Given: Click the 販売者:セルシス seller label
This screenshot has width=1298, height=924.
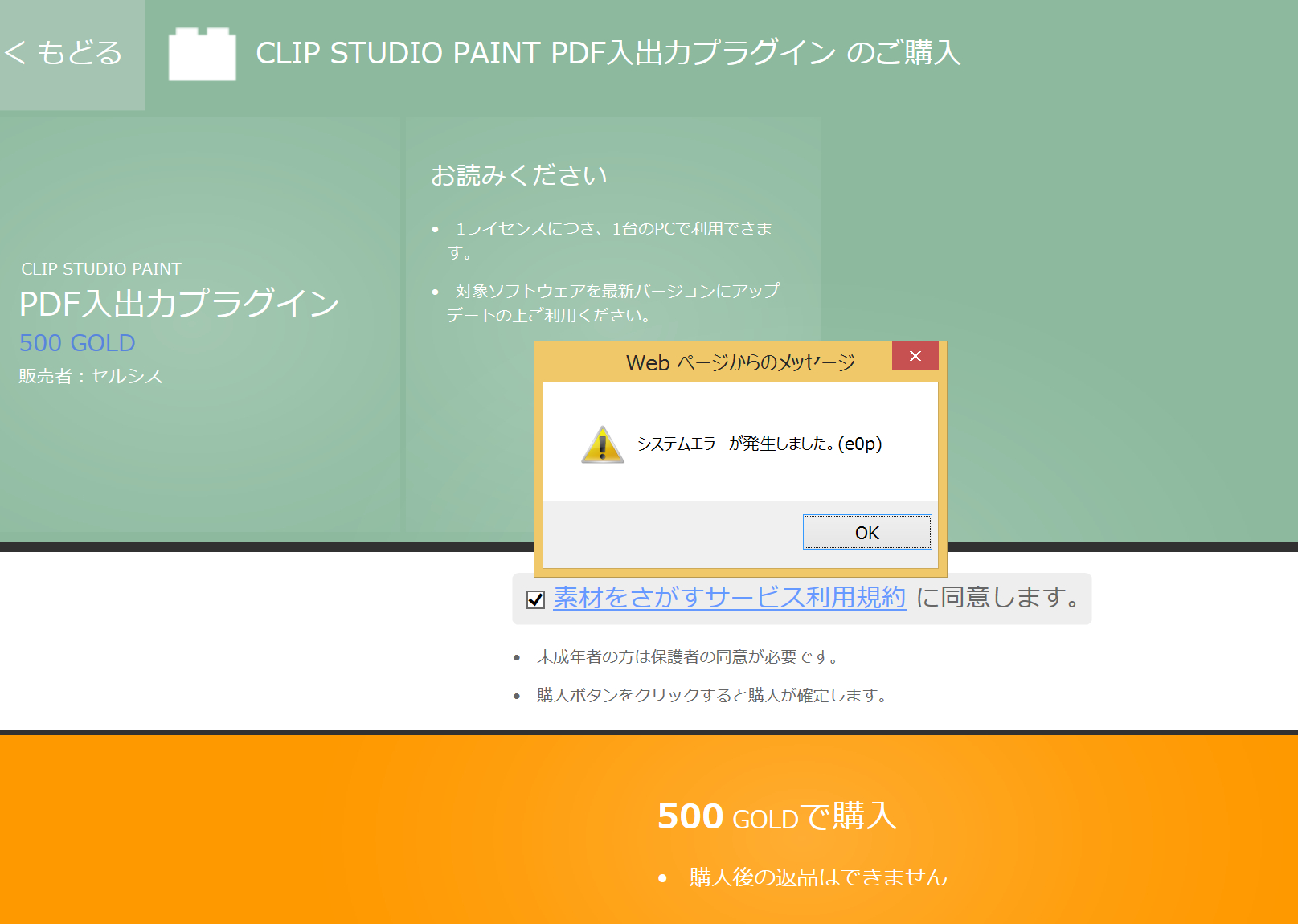Looking at the screenshot, I should (x=91, y=376).
